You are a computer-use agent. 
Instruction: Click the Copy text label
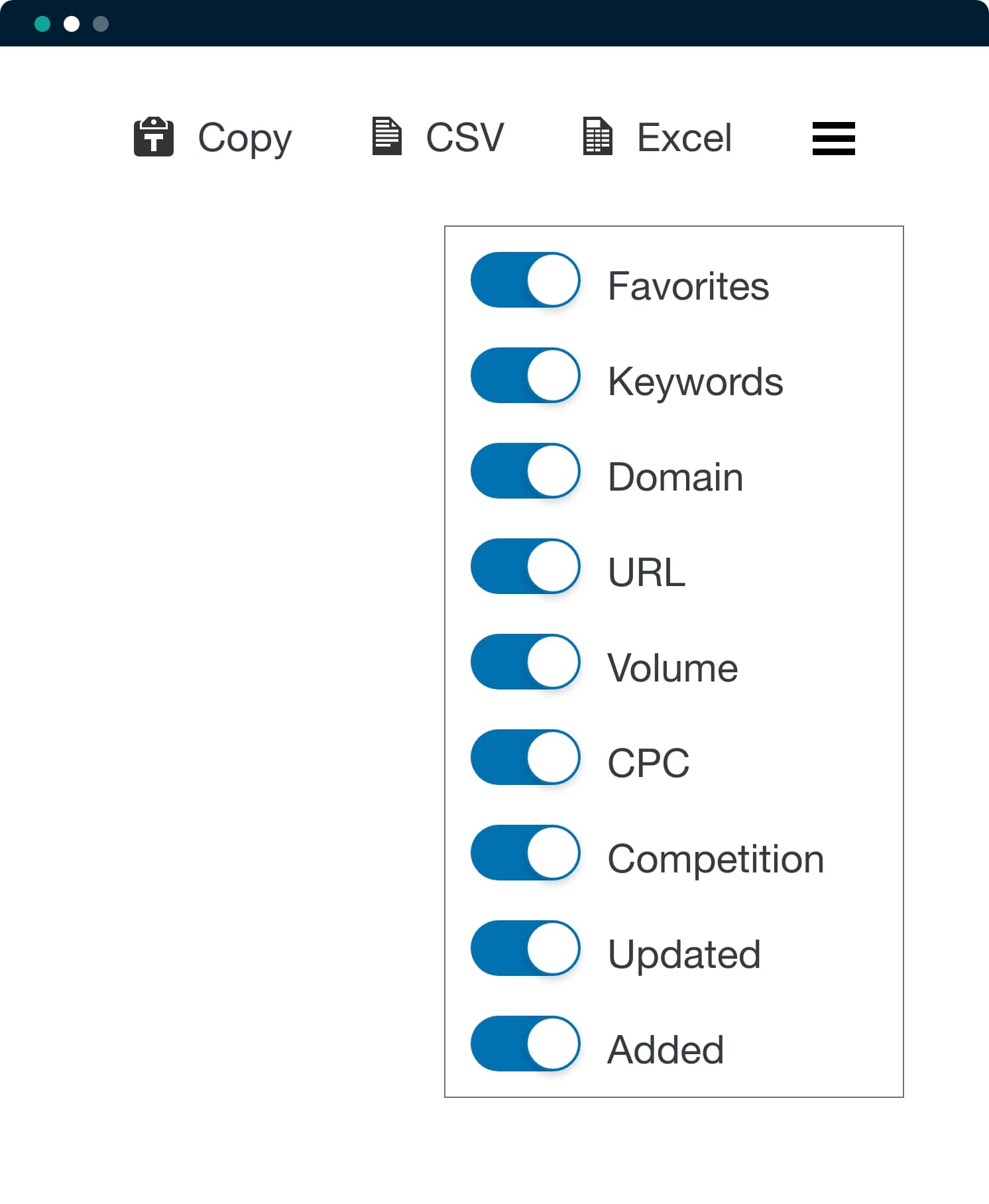[x=245, y=139]
